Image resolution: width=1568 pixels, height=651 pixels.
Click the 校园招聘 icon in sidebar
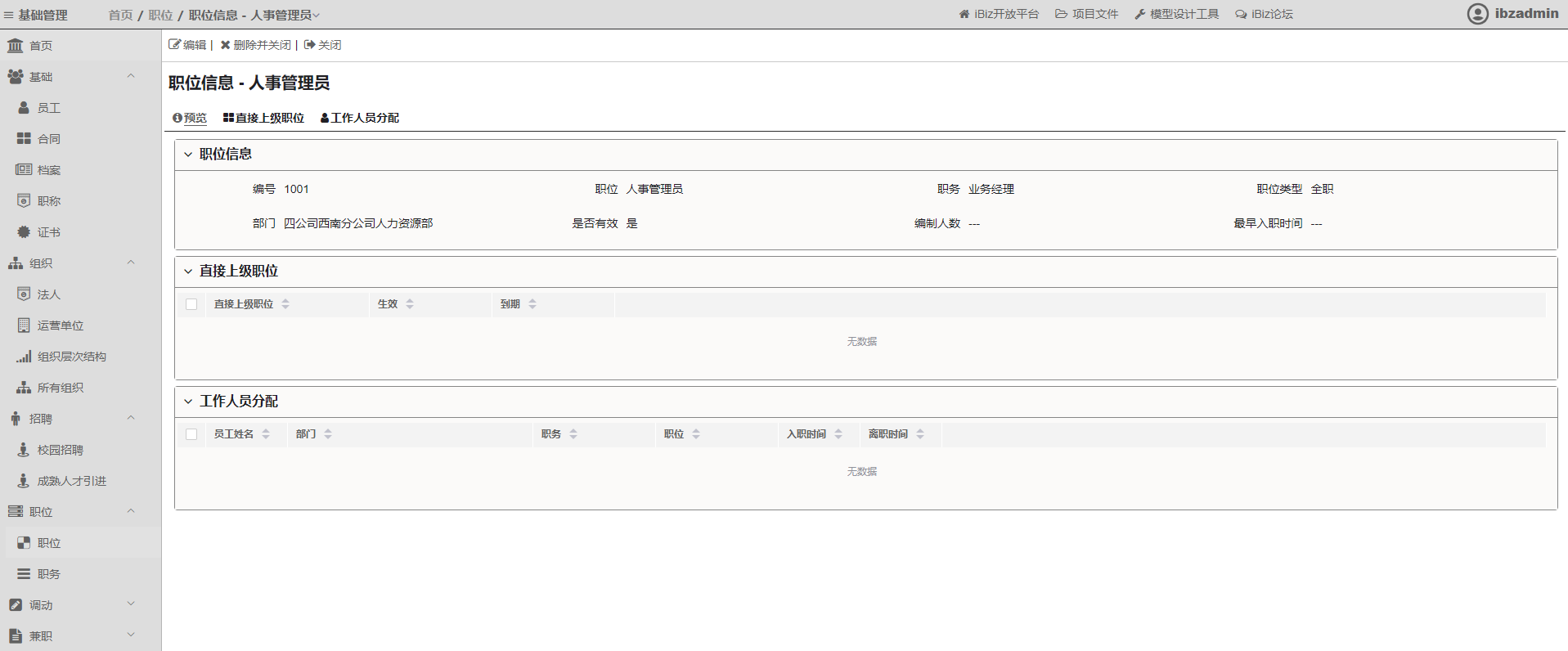pos(24,449)
